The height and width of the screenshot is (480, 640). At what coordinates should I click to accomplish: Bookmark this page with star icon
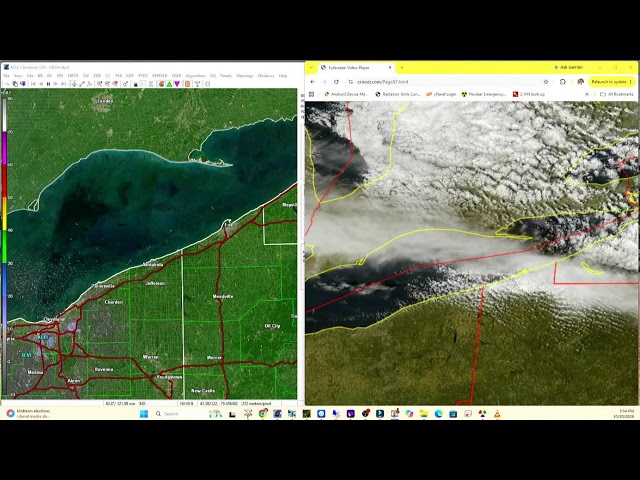[x=546, y=82]
